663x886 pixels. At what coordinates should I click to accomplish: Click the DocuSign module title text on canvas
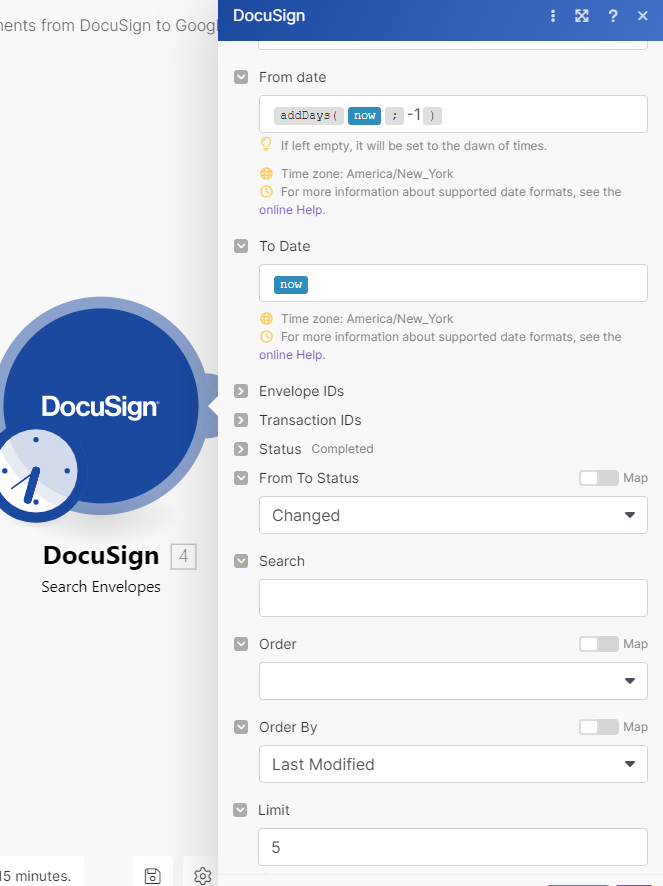(101, 556)
